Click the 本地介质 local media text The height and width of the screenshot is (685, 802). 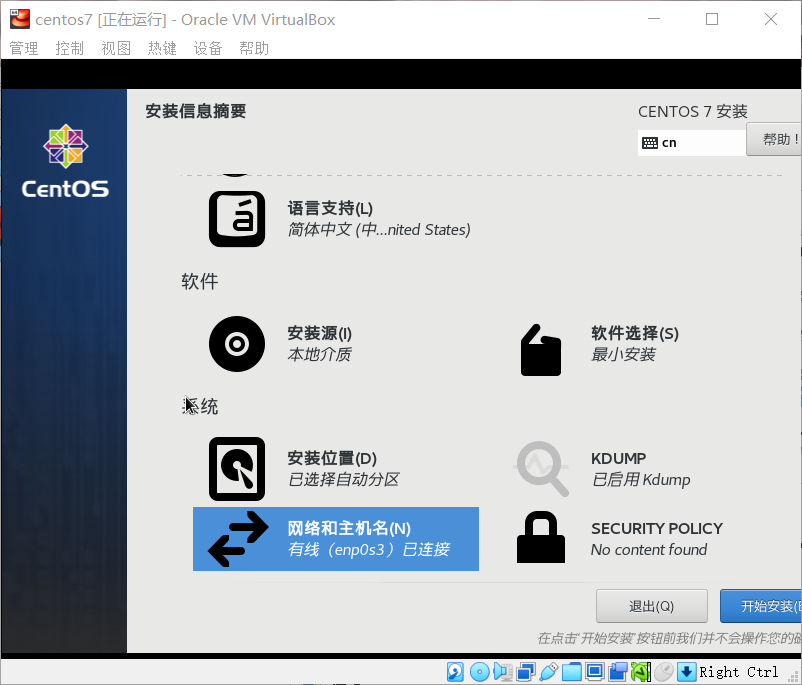click(319, 354)
